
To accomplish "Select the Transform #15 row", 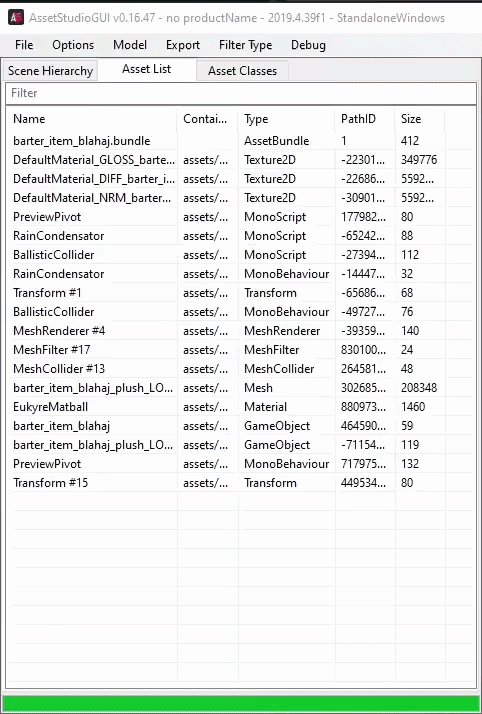I will point(239,483).
